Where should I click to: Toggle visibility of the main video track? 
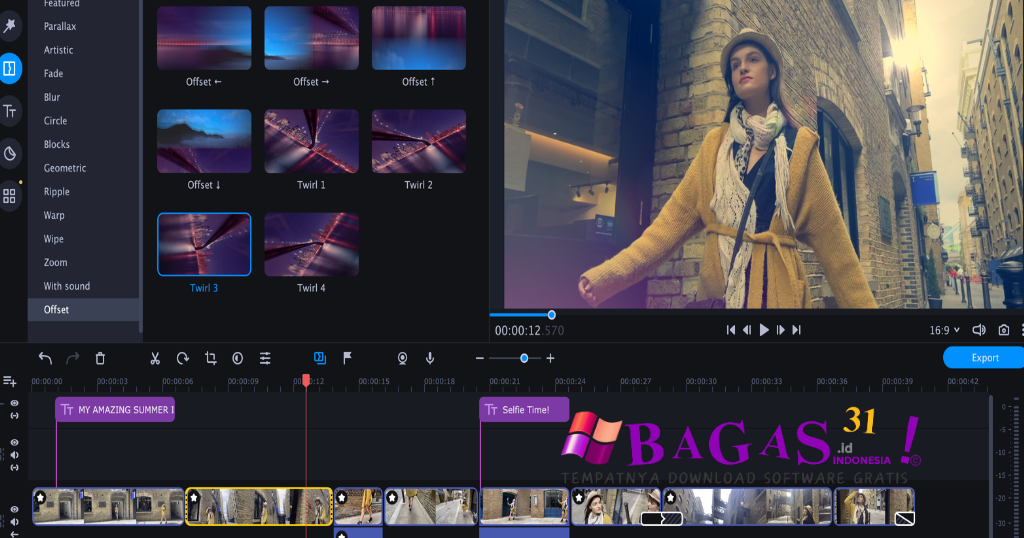point(14,509)
